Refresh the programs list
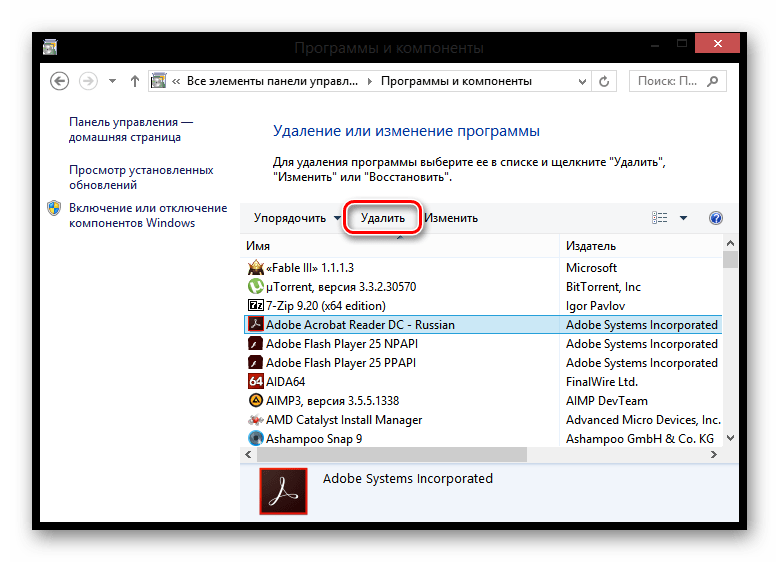779x562 pixels. pyautogui.click(x=604, y=81)
